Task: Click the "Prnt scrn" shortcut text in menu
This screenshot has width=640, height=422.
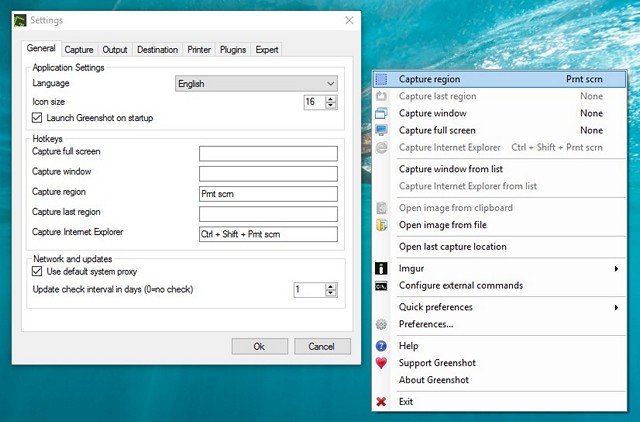Action: coord(584,79)
